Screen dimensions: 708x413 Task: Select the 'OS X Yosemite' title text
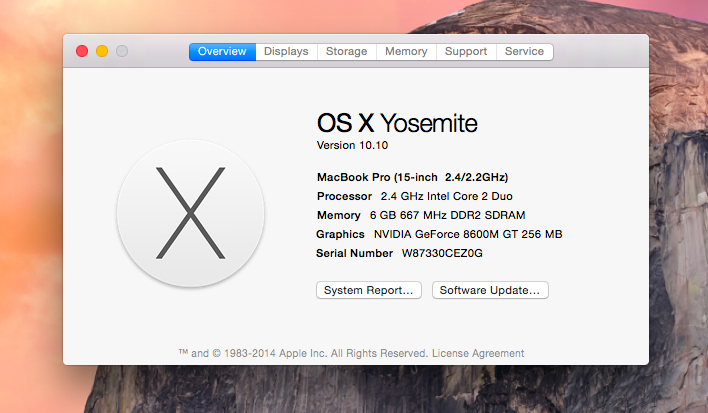pos(397,123)
